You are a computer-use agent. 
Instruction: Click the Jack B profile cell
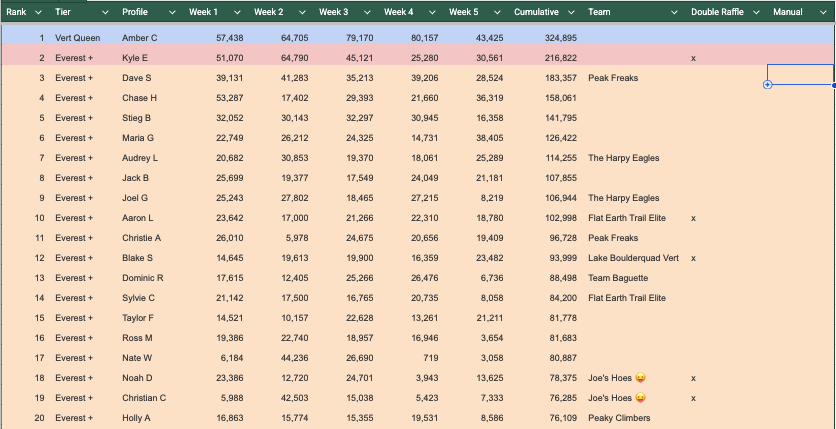(135, 178)
